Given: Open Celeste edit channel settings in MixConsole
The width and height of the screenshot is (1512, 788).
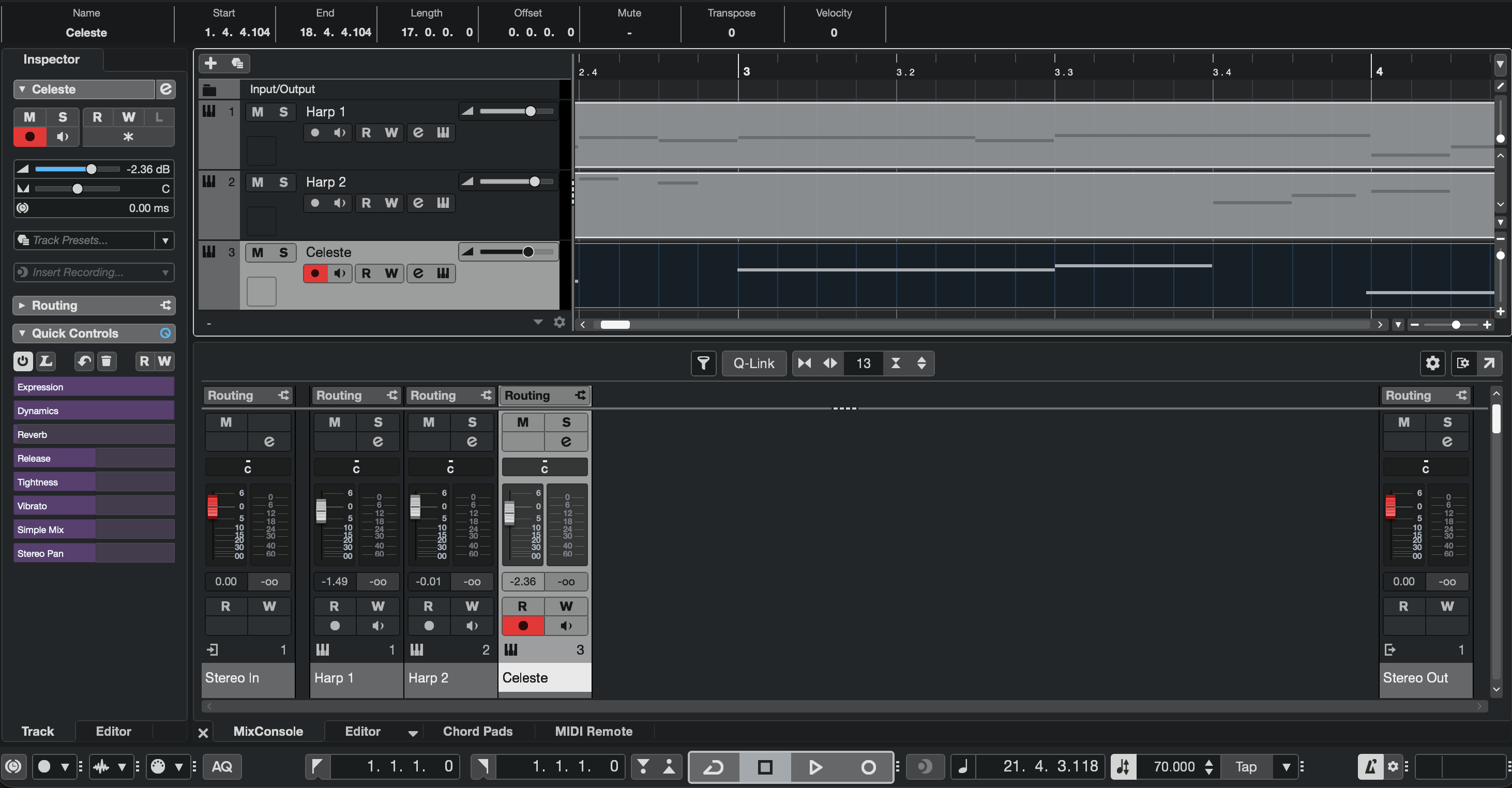Looking at the screenshot, I should [566, 441].
